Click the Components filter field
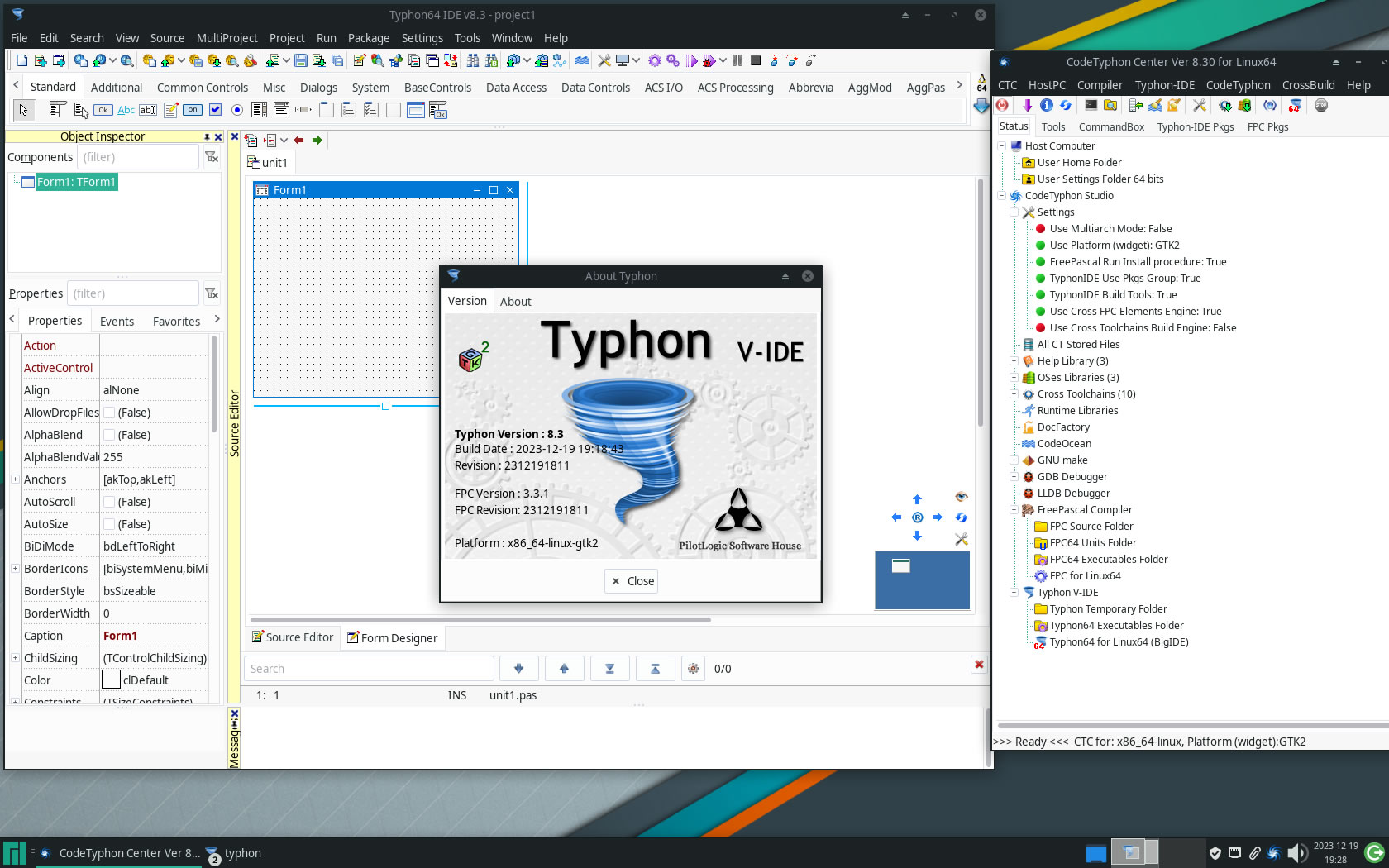Screen dimensions: 1389x868 (138, 157)
